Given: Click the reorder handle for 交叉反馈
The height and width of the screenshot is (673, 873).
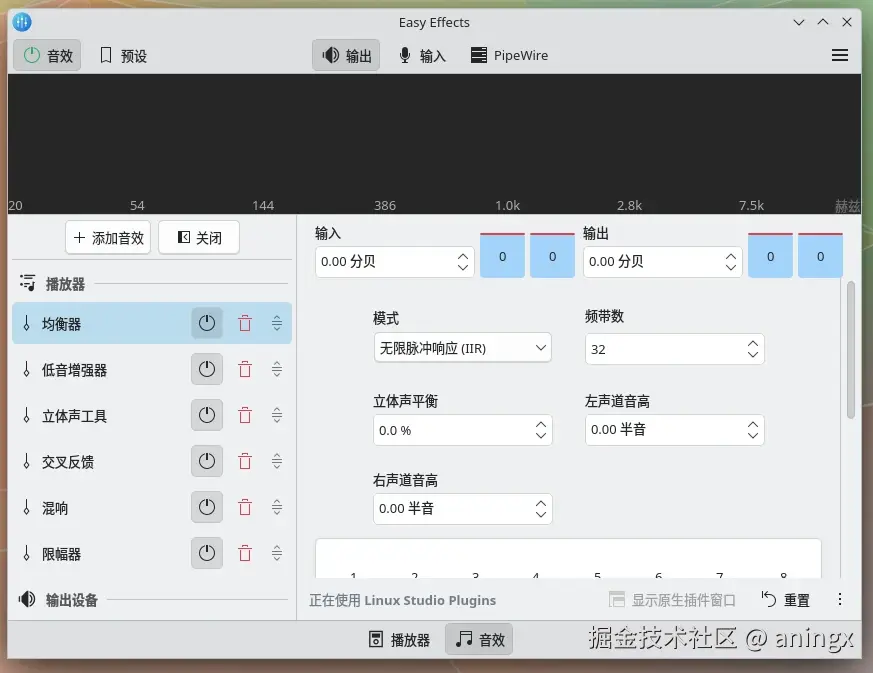Looking at the screenshot, I should pyautogui.click(x=277, y=461).
